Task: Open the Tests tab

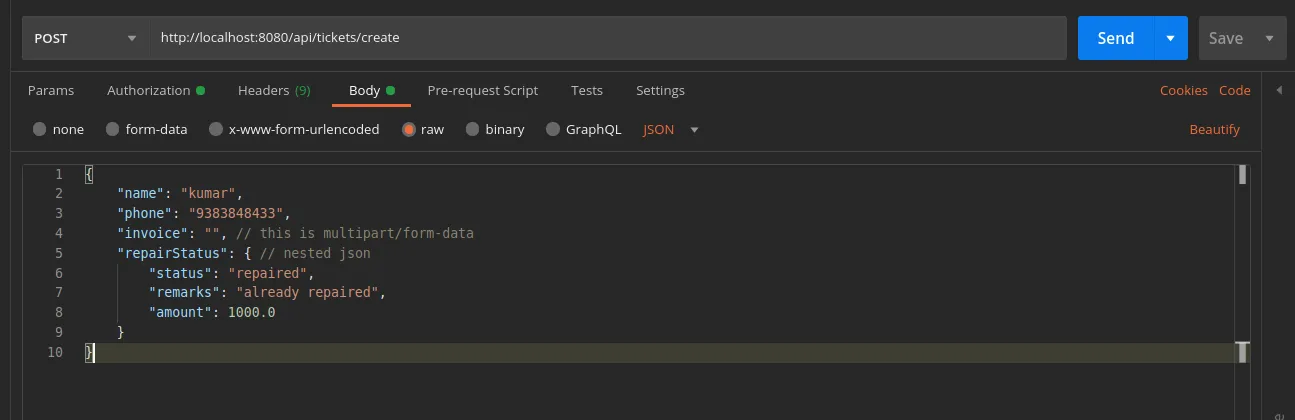Action: click(x=587, y=90)
